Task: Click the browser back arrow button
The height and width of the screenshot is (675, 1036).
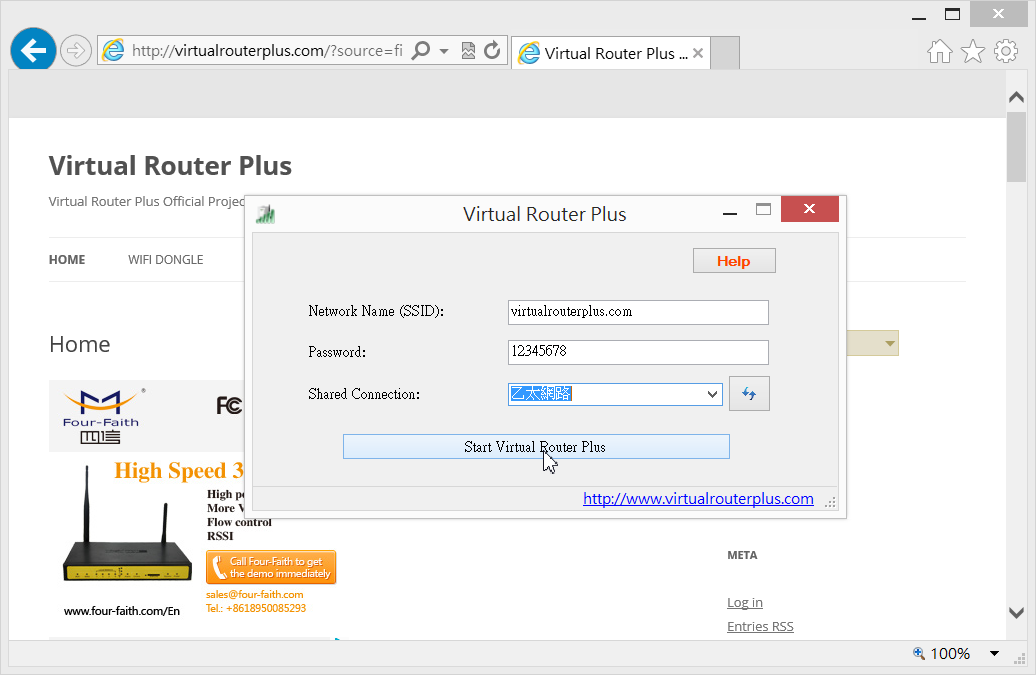Action: click(x=33, y=50)
